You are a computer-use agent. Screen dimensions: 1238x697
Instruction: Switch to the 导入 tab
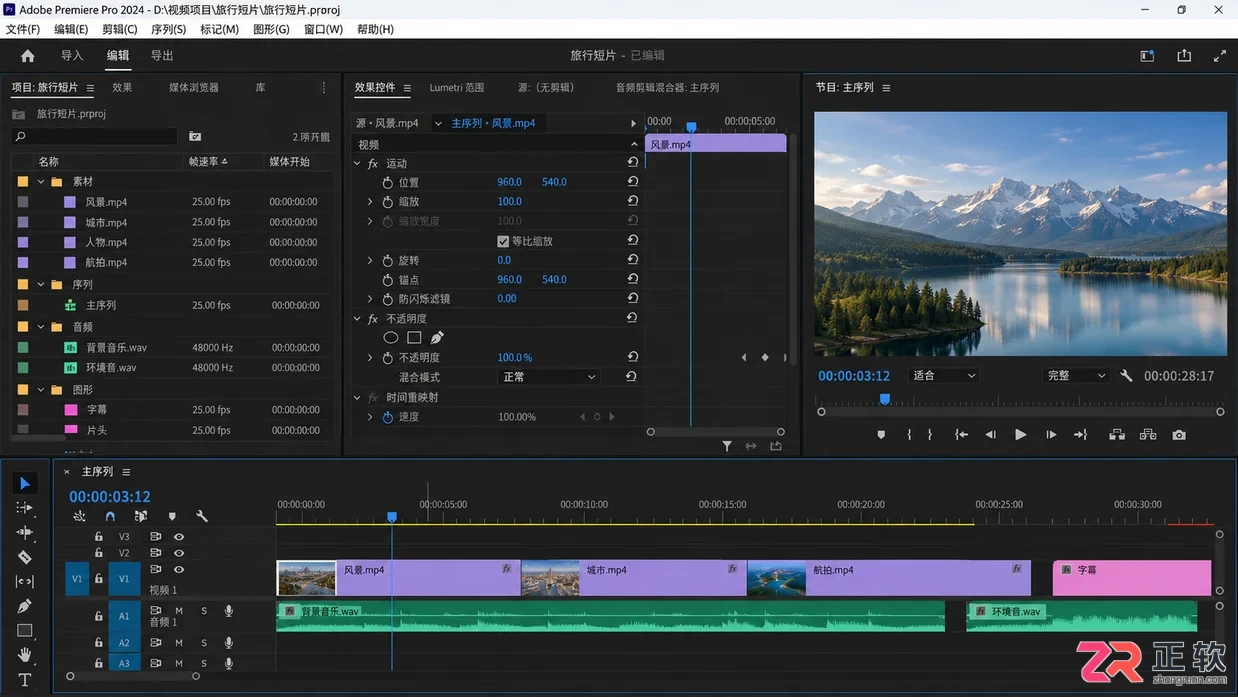coord(72,56)
